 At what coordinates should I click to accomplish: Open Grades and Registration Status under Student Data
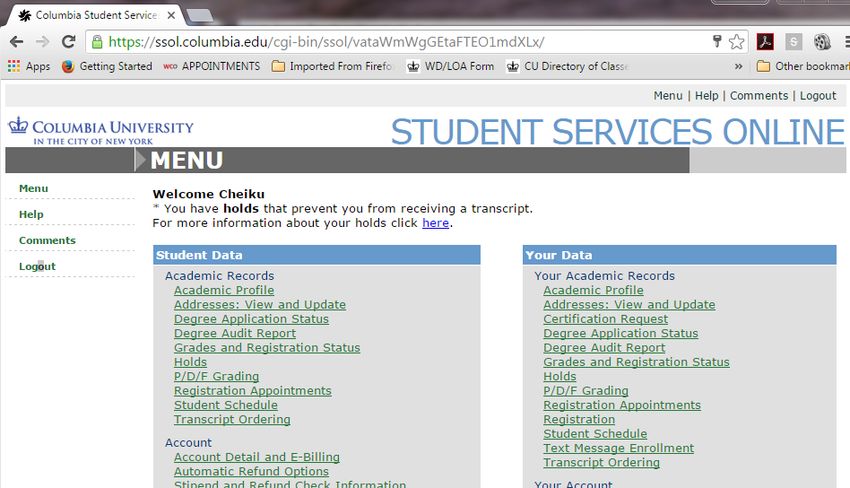(x=267, y=348)
